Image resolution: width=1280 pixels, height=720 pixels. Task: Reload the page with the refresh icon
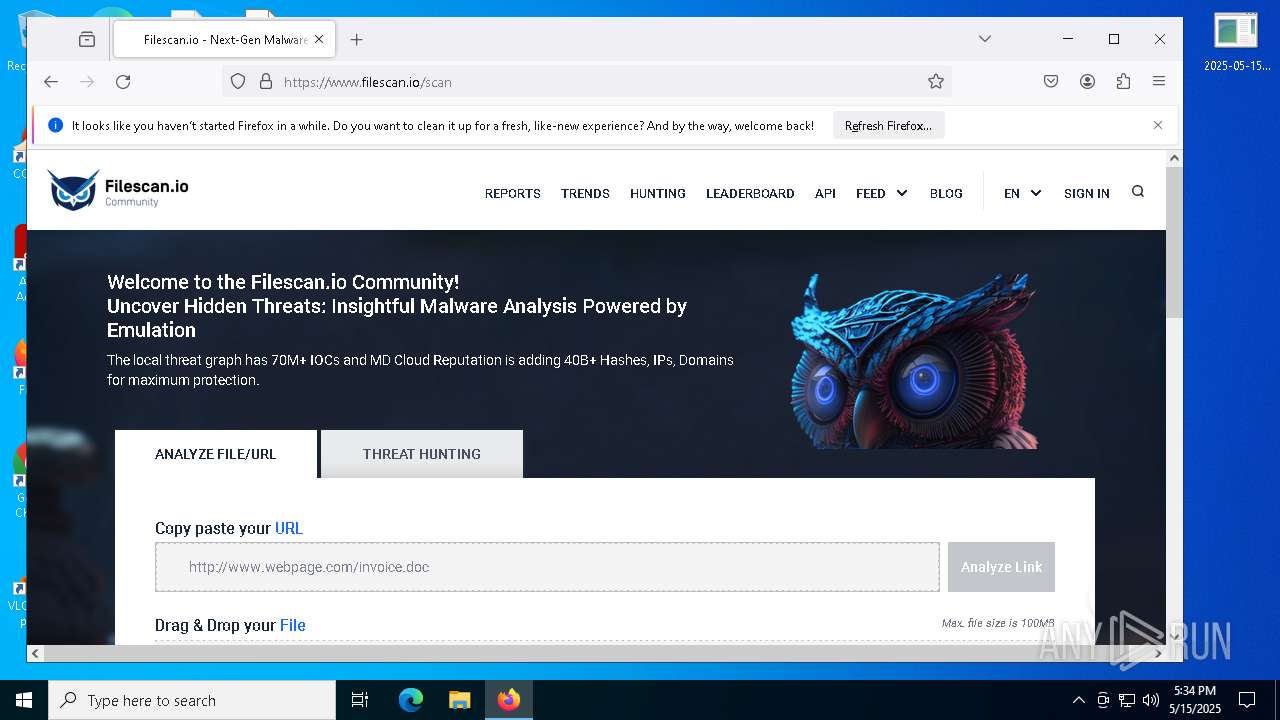tap(123, 82)
